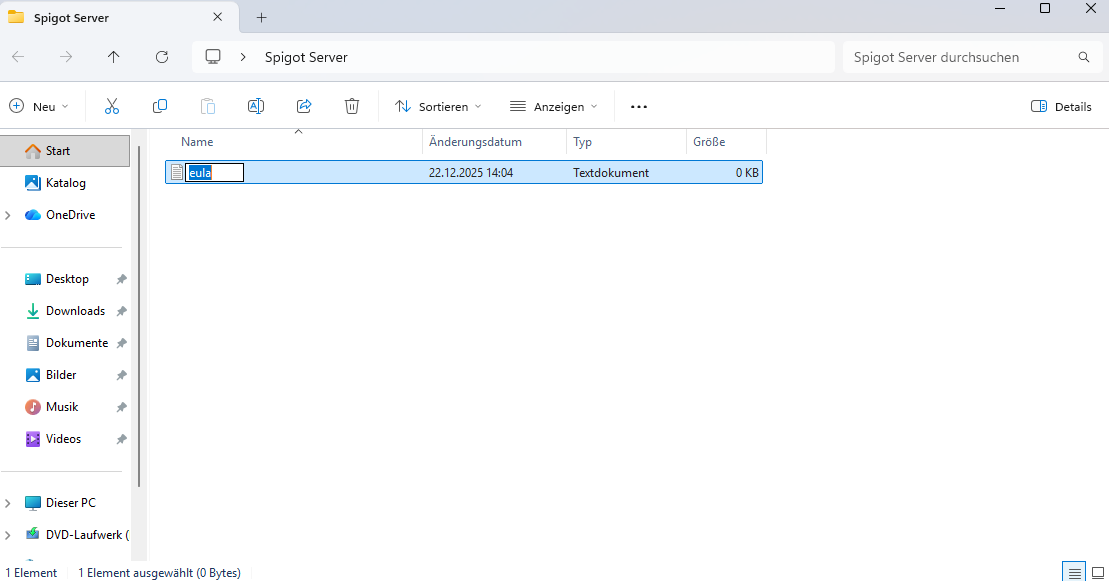Navigate to Downloads in the sidebar
This screenshot has height=581, width=1109.
75,310
